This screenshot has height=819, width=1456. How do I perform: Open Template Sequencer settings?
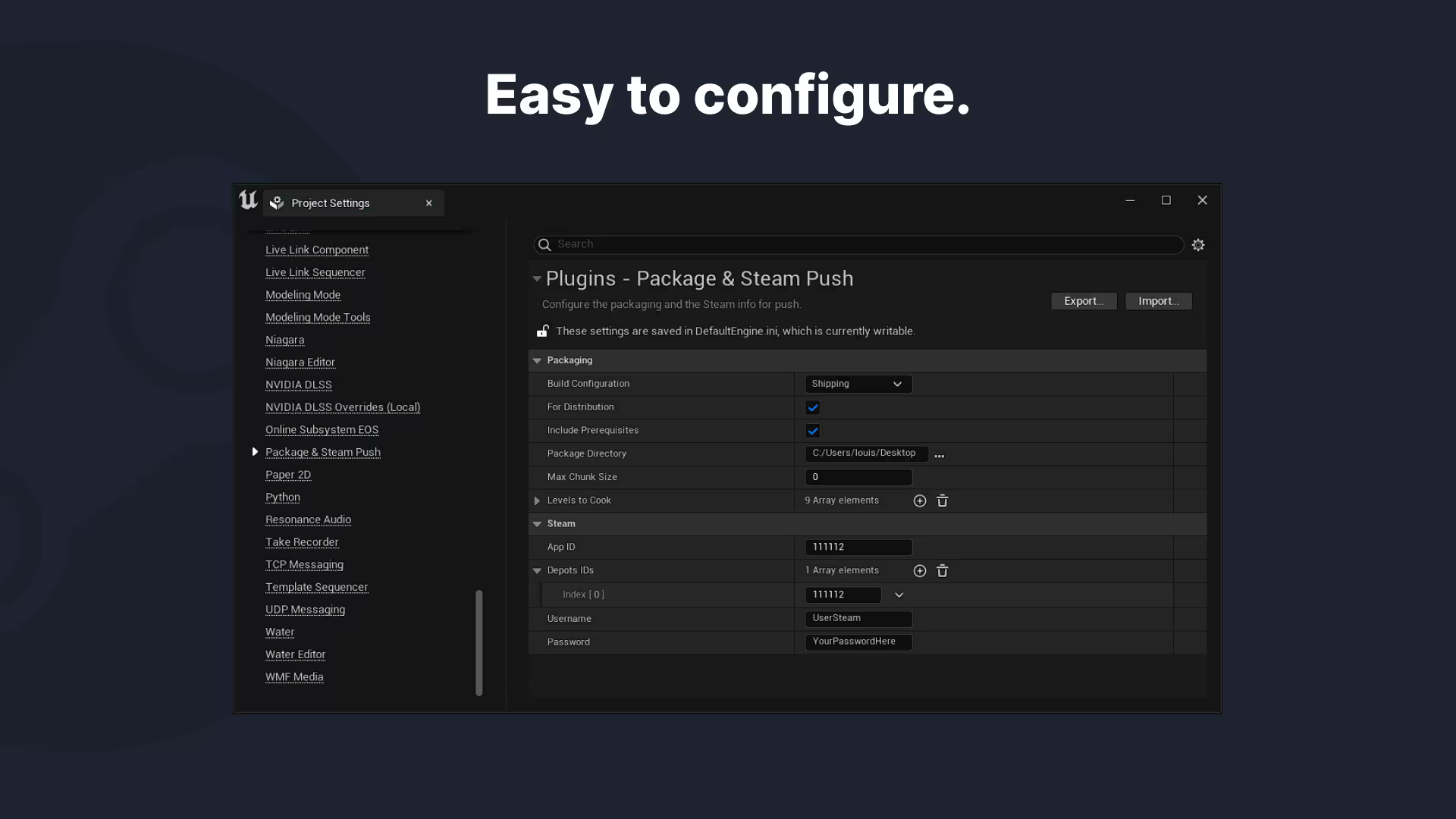coord(316,587)
